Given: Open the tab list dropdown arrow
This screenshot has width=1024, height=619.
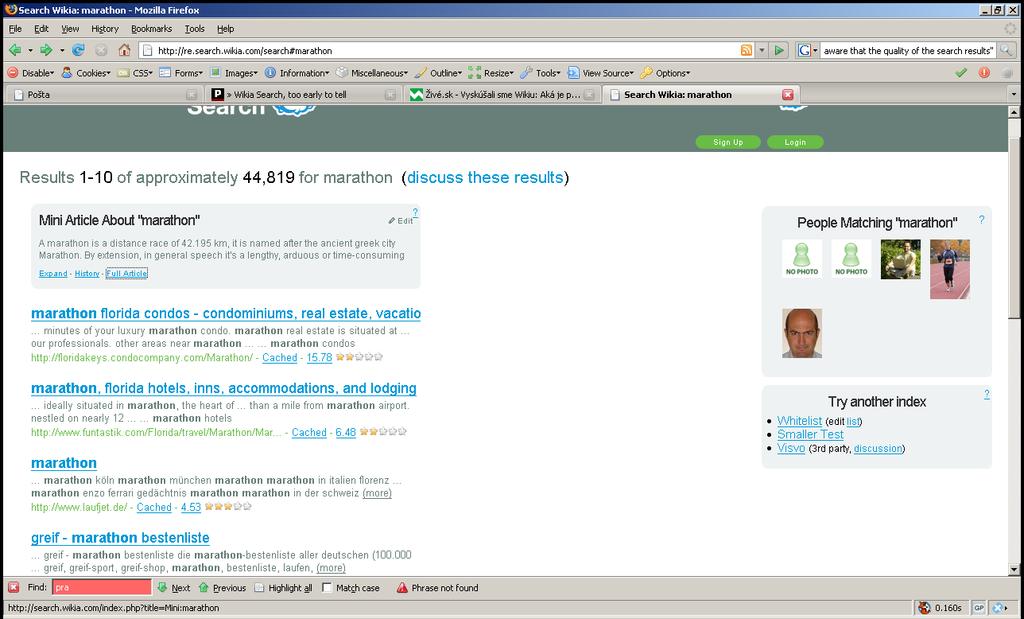Looking at the screenshot, I should click(1014, 95).
